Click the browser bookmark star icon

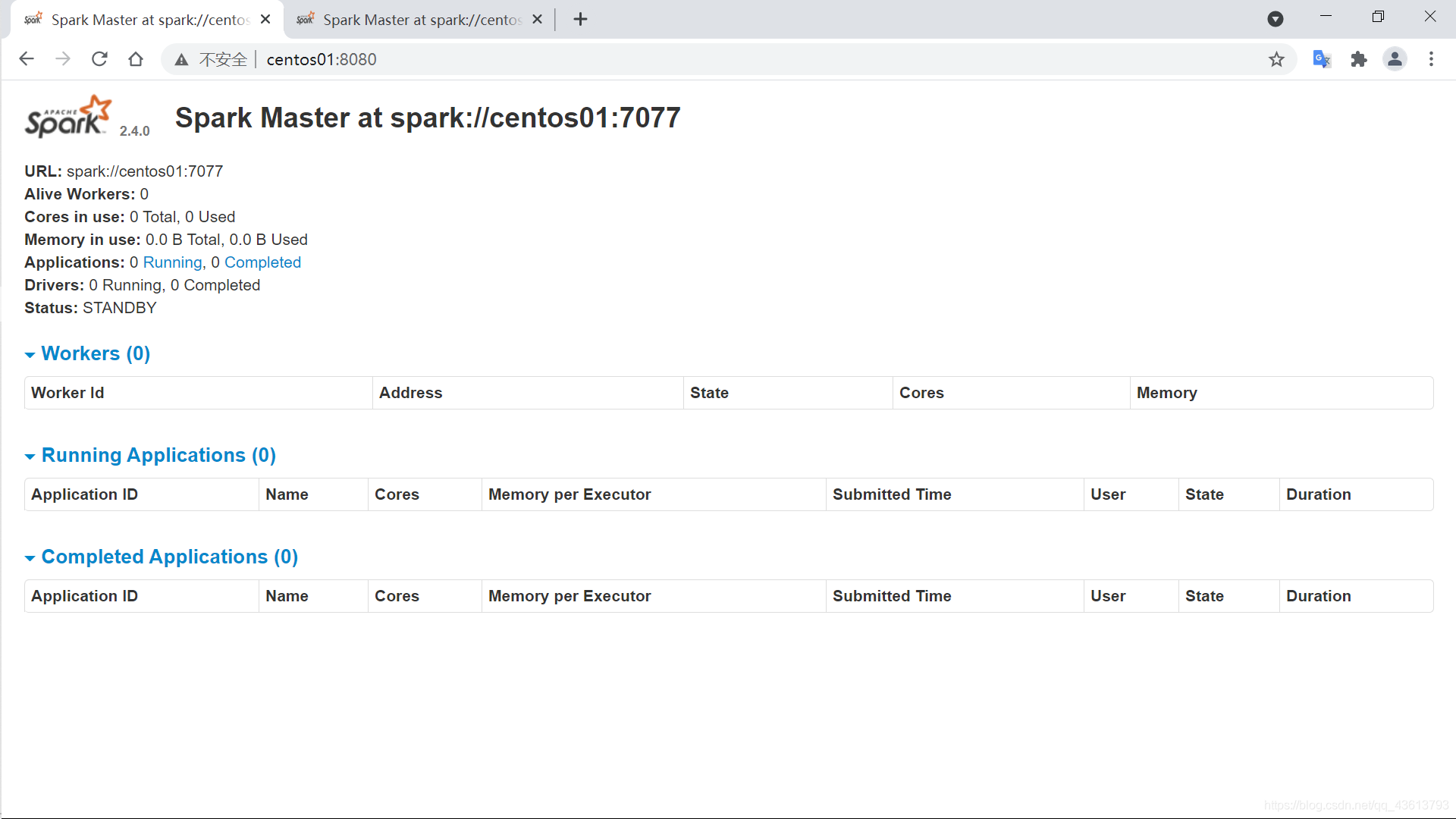[1278, 59]
